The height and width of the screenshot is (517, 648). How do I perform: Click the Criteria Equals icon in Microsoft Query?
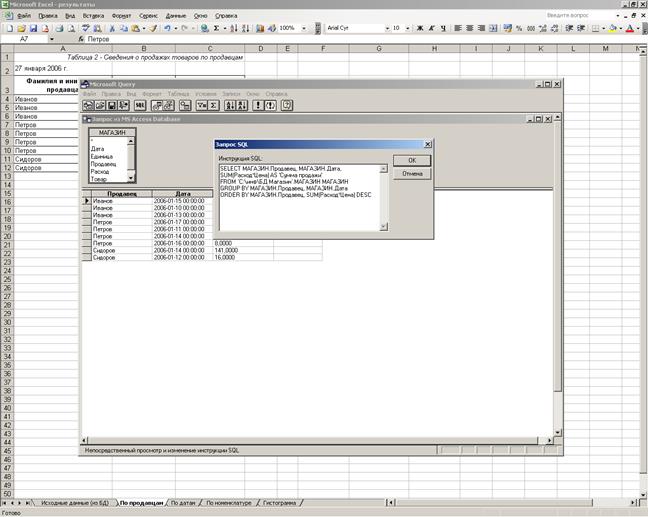pos(202,105)
